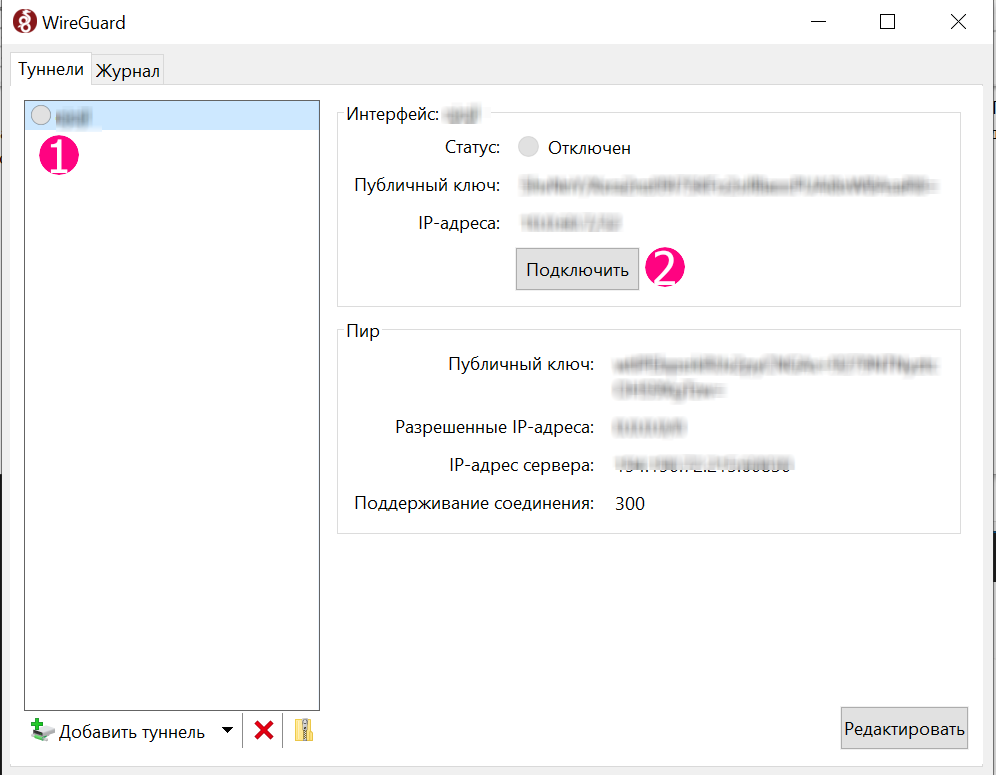Select the tunnel row in the list
996x775 pixels.
(x=172, y=116)
